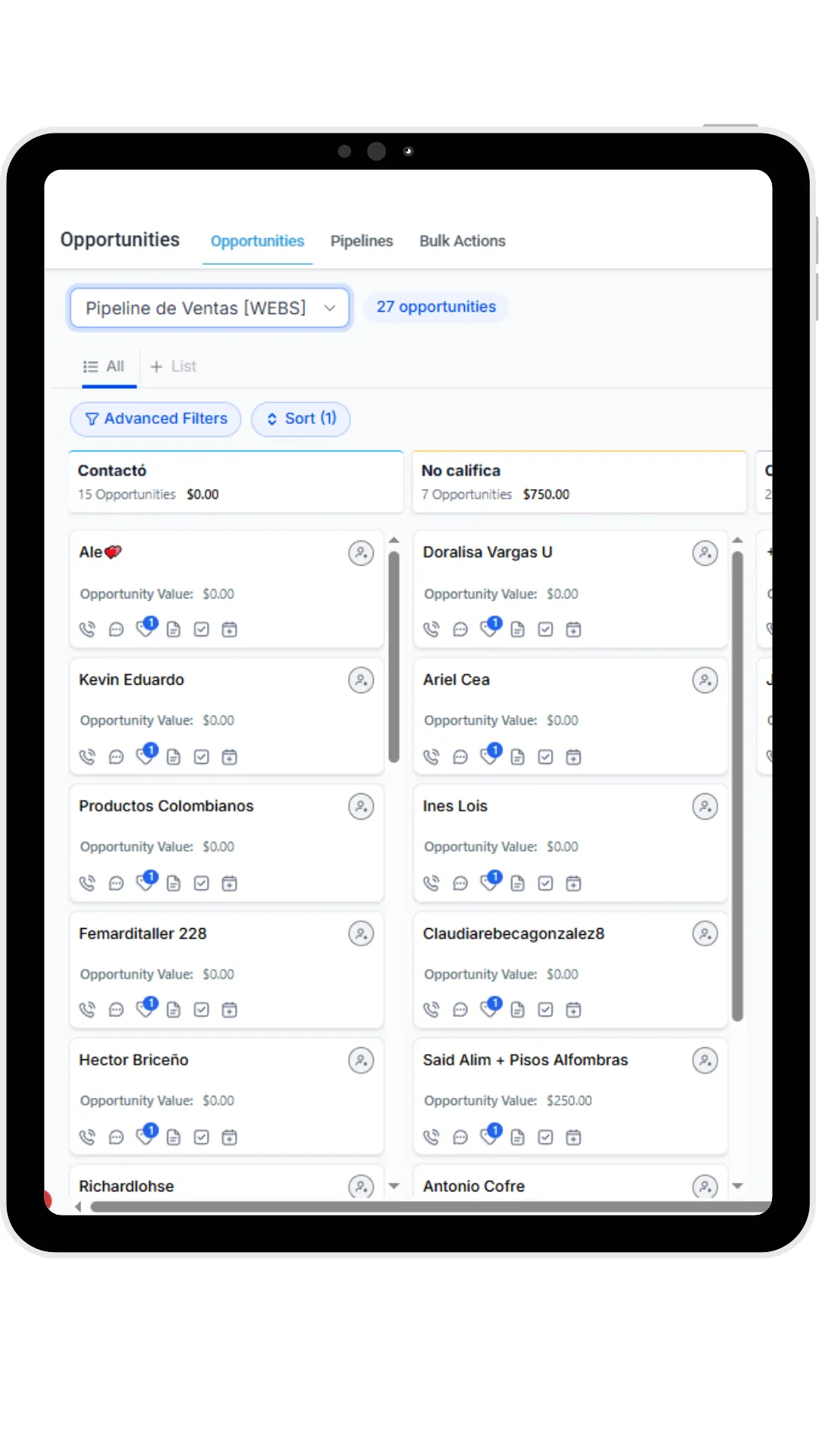The height and width of the screenshot is (1456, 819).
Task: Open the notes icon on Doralisa Vargas U card
Action: tap(518, 629)
